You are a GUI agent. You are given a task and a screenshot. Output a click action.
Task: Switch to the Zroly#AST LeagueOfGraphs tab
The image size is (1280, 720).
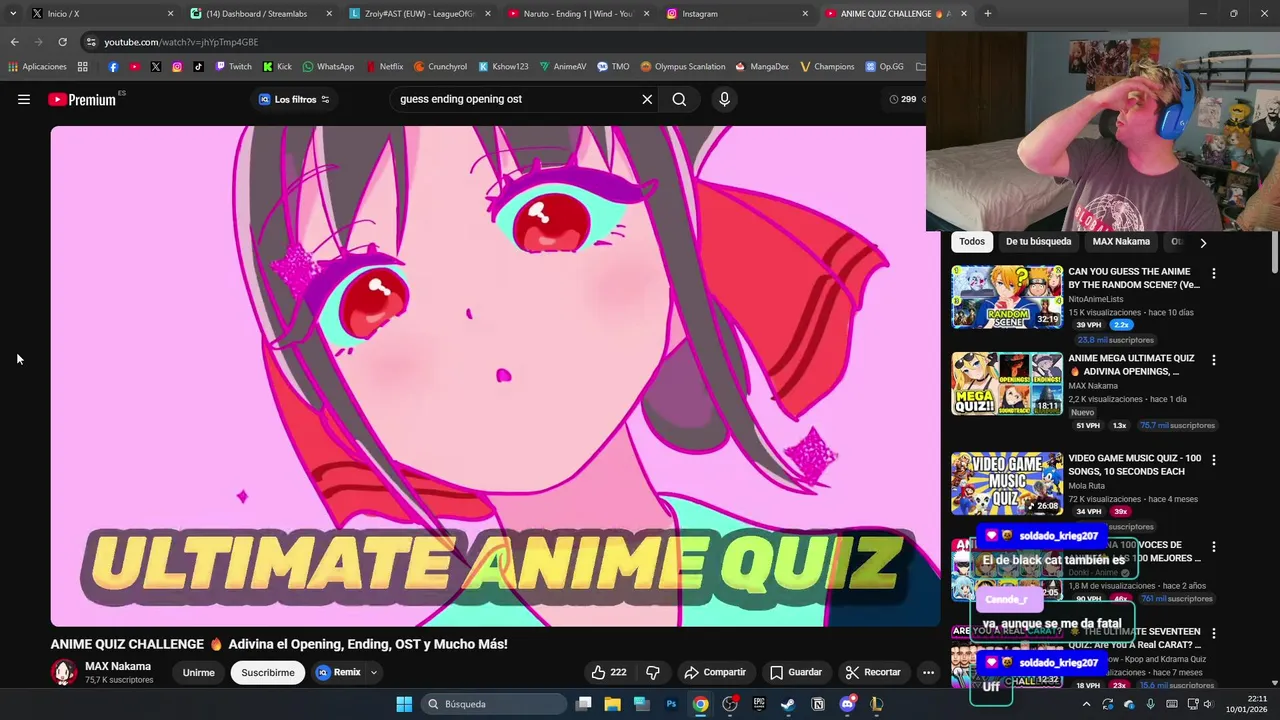pos(420,14)
